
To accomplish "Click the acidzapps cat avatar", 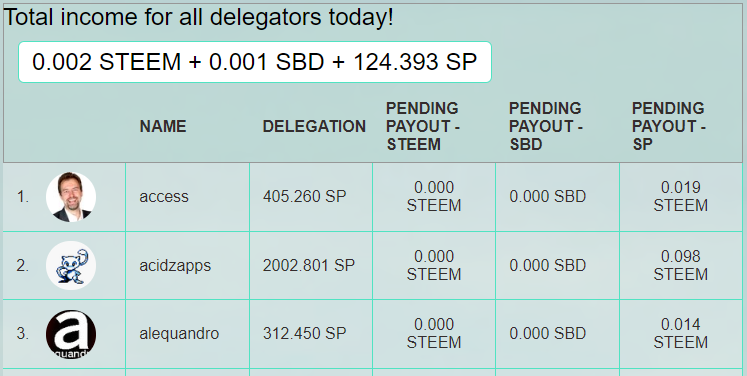I will (71, 265).
